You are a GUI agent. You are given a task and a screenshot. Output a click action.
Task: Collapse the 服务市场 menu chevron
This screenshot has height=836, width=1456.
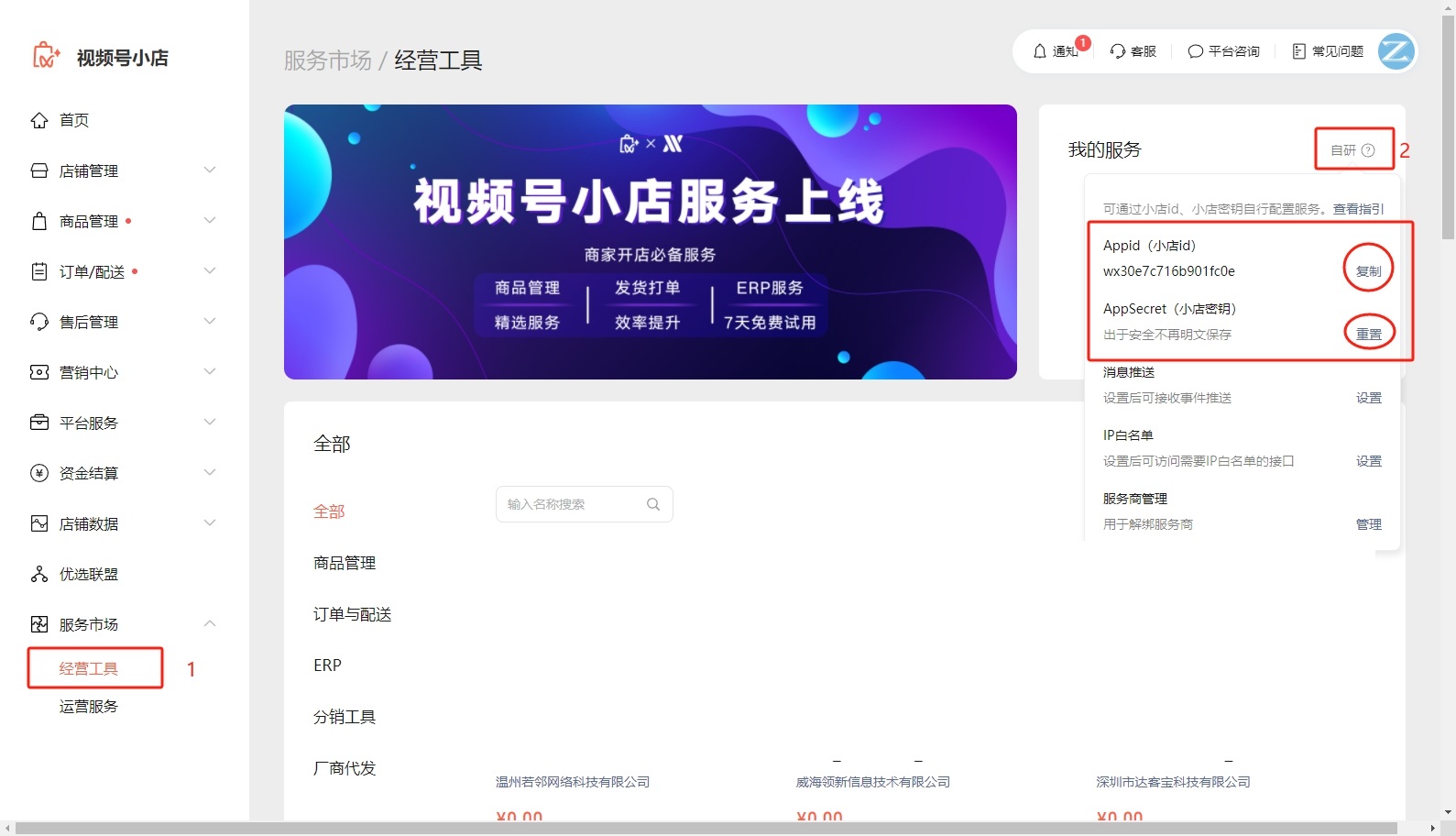(210, 623)
